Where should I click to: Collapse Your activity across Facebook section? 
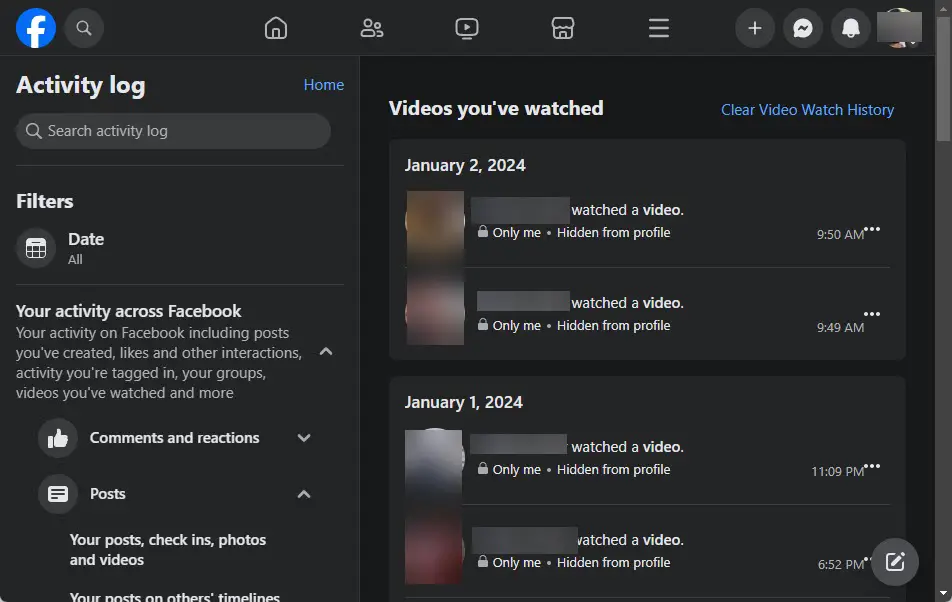(326, 351)
